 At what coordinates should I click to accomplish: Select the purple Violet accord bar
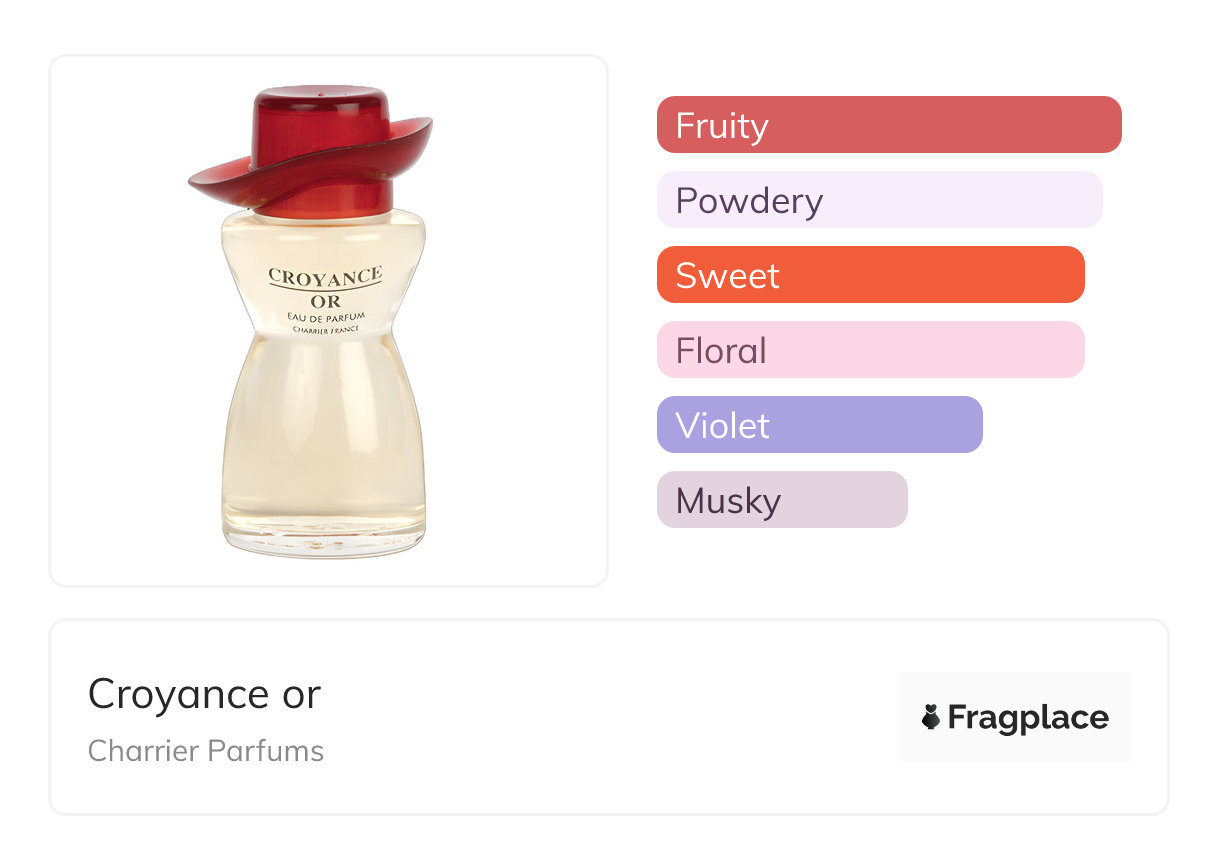(x=819, y=425)
